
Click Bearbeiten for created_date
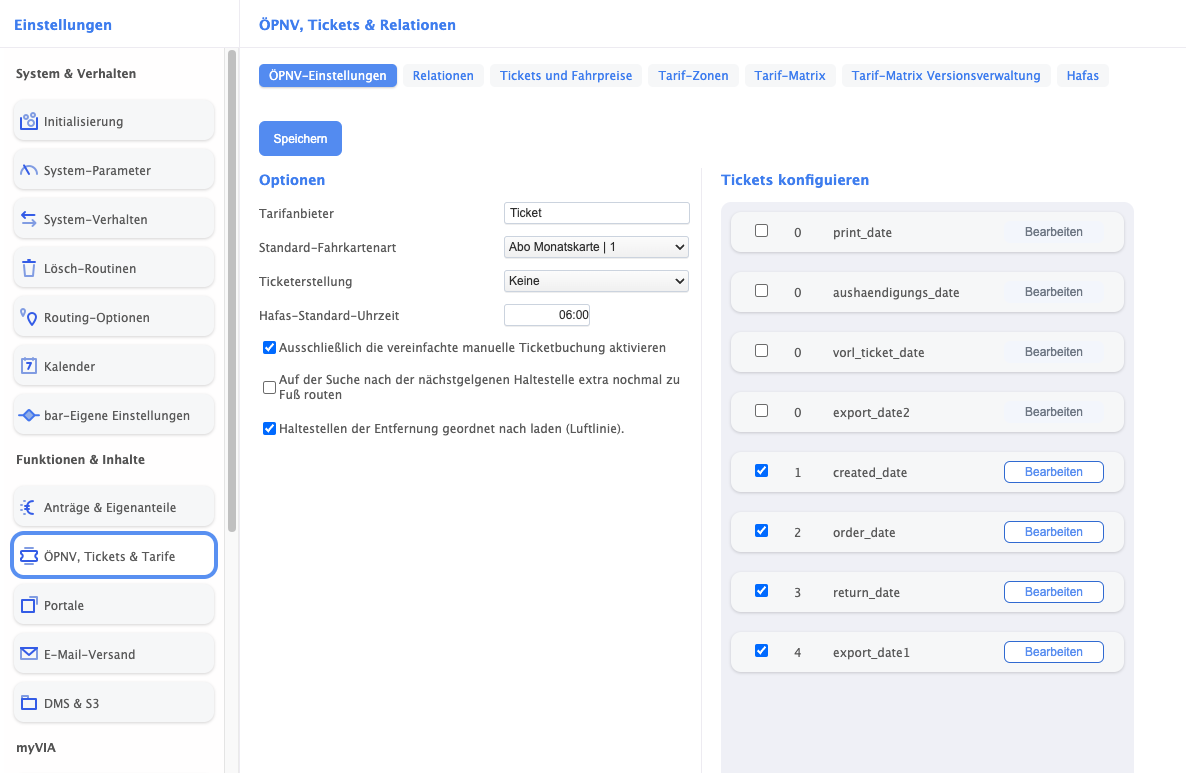[1053, 472]
